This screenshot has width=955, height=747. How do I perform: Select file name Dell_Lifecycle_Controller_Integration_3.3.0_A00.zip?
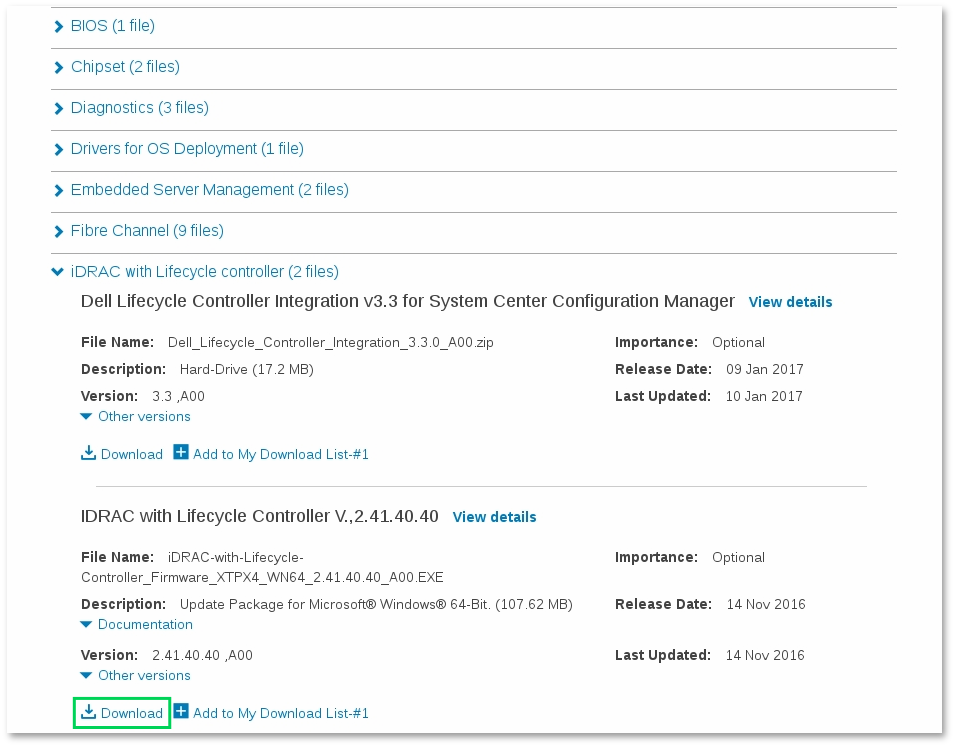331,343
